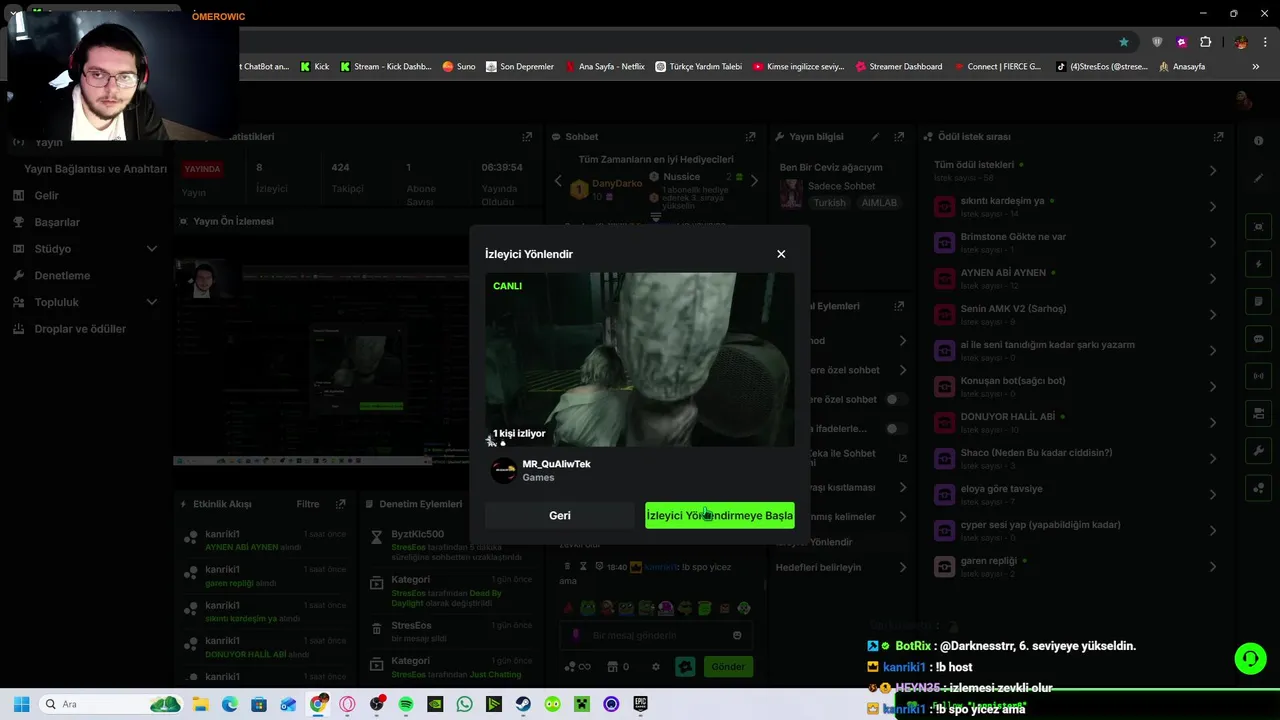Open Stream - Kick Dashboard bookmark
Image resolution: width=1280 pixels, height=720 pixels.
coord(385,67)
